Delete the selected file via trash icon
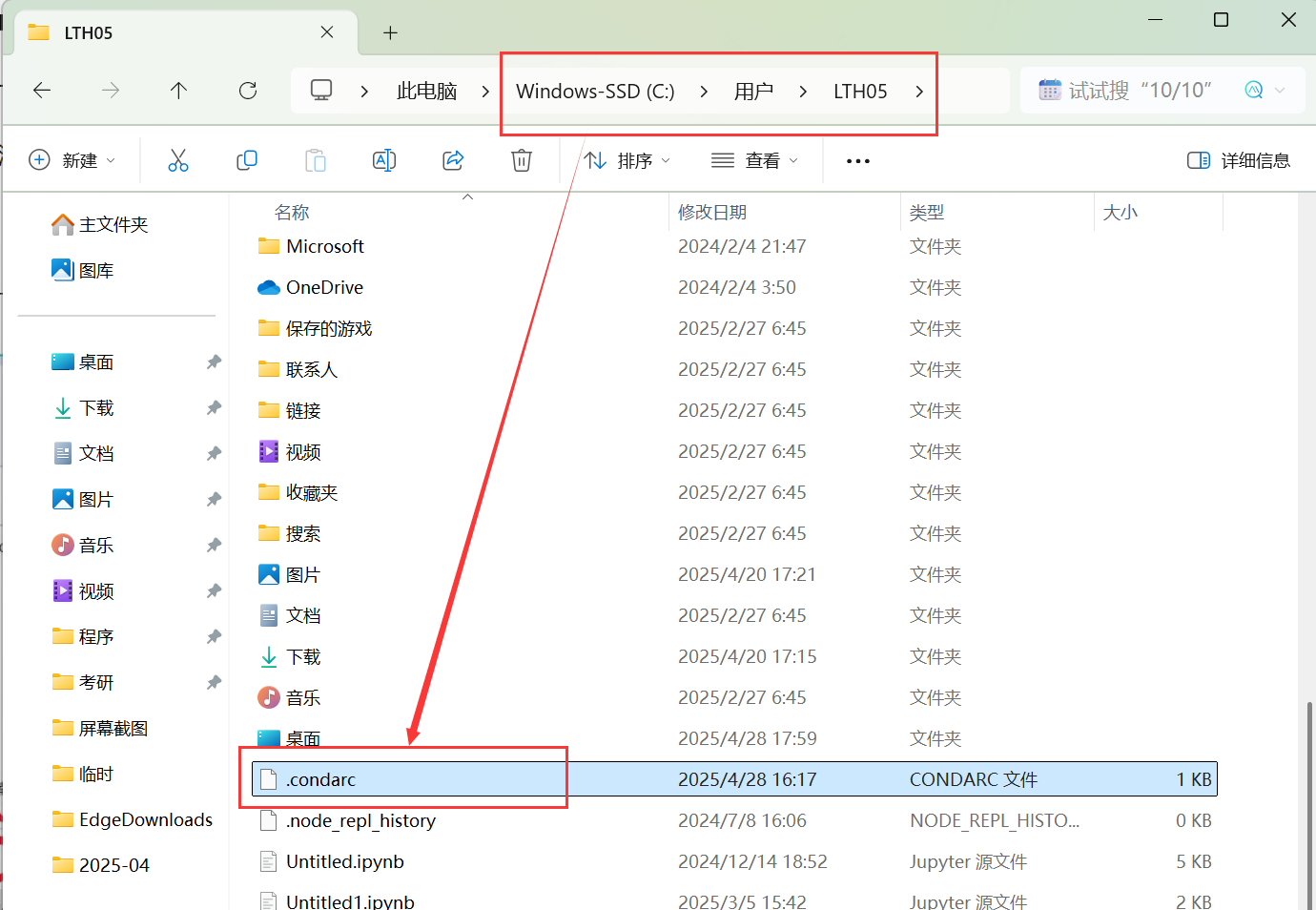1316x910 pixels. (x=522, y=159)
